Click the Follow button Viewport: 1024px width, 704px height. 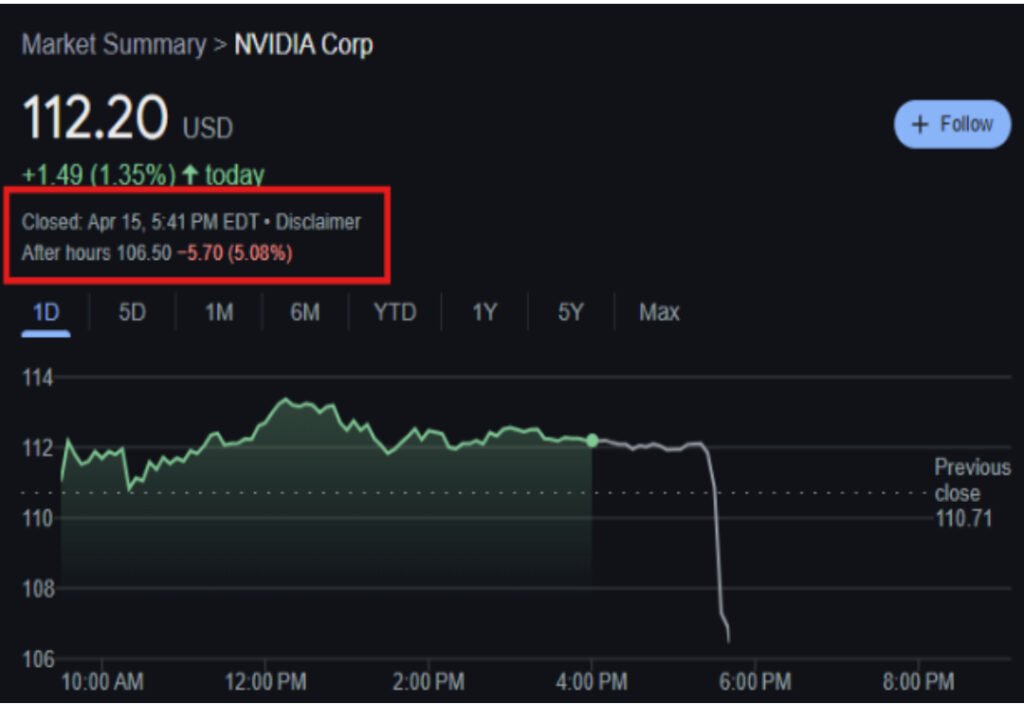[952, 125]
